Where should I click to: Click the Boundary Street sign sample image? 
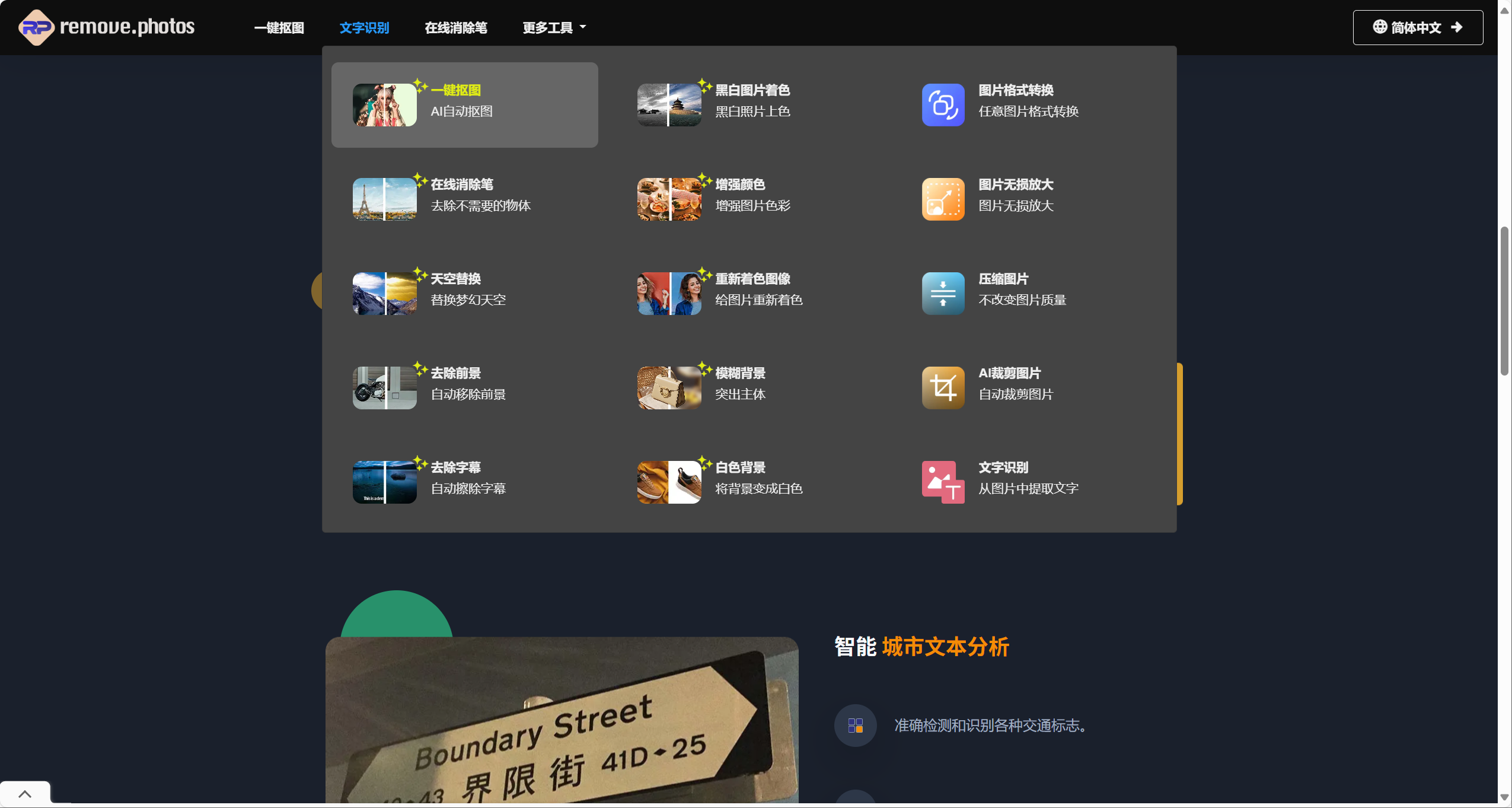pyautogui.click(x=562, y=720)
